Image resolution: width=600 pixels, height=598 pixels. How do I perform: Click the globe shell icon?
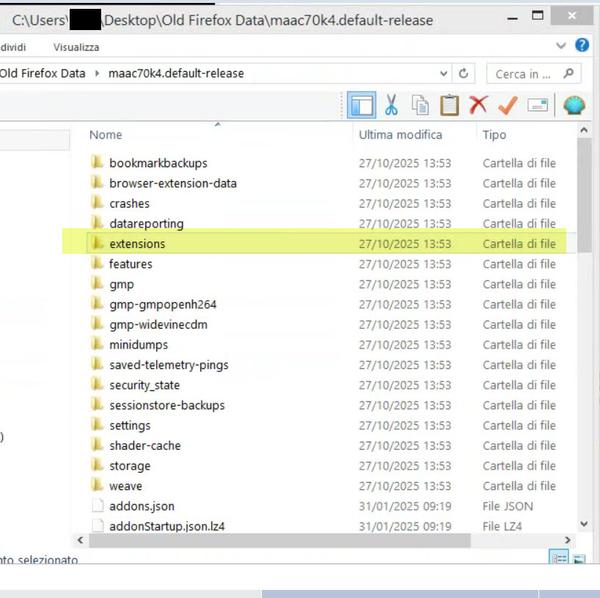tap(574, 105)
